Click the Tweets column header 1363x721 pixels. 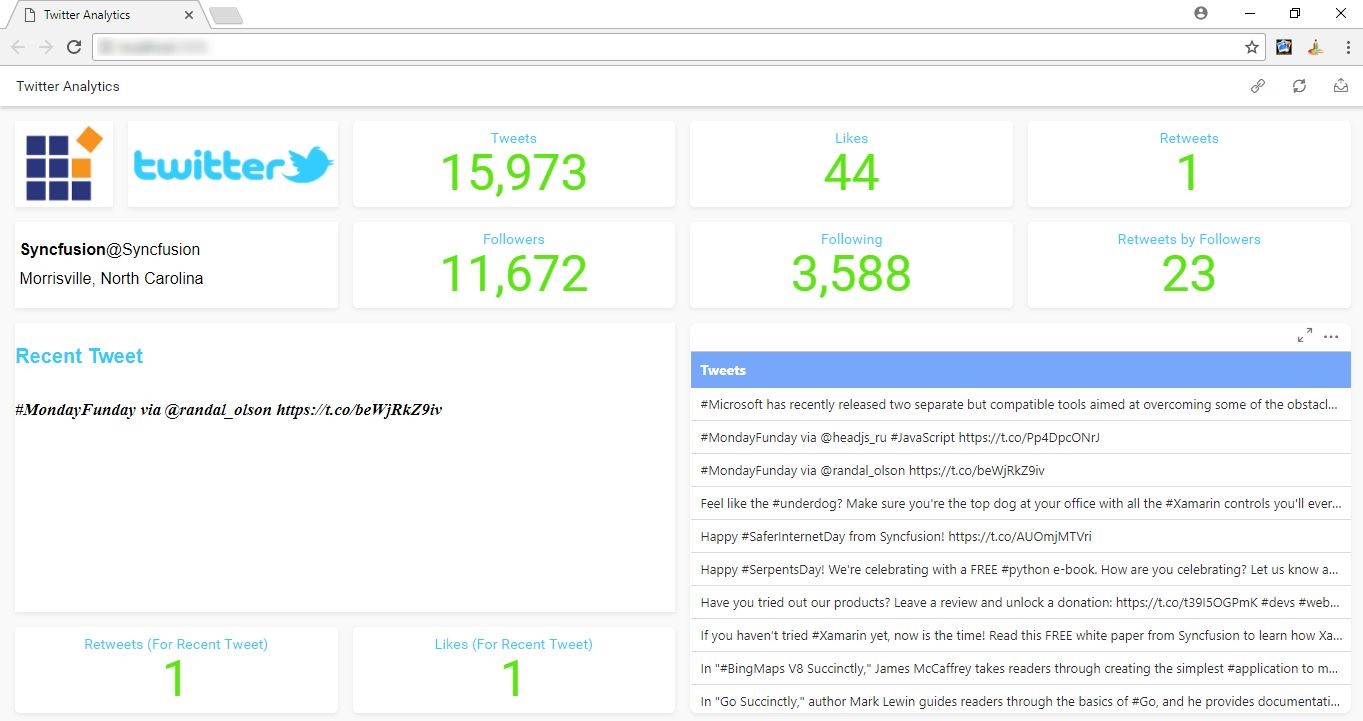[x=1020, y=370]
